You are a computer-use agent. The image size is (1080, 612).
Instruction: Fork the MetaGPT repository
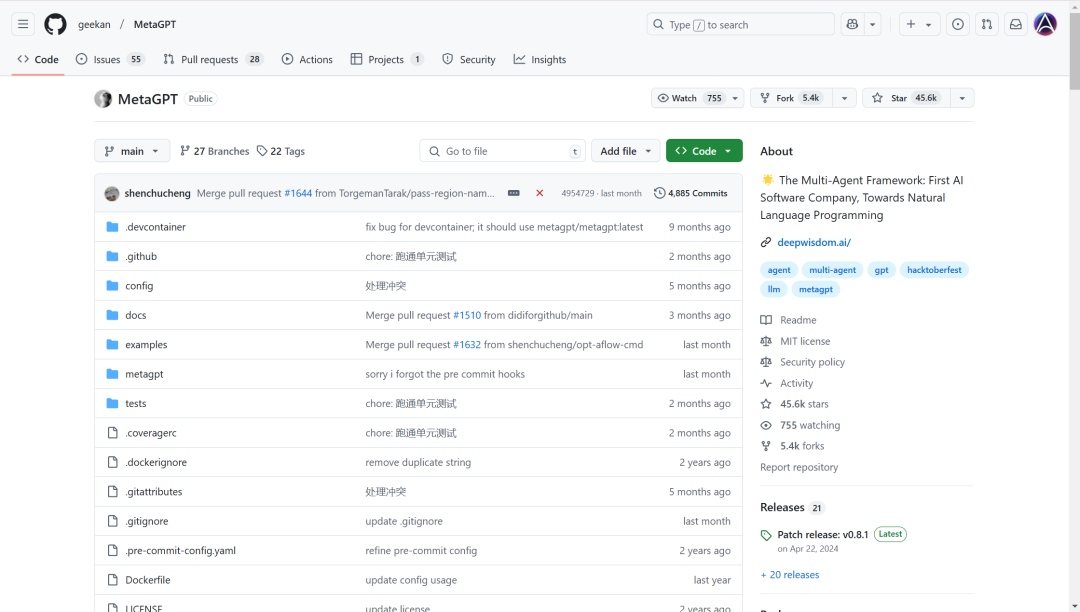pos(791,98)
